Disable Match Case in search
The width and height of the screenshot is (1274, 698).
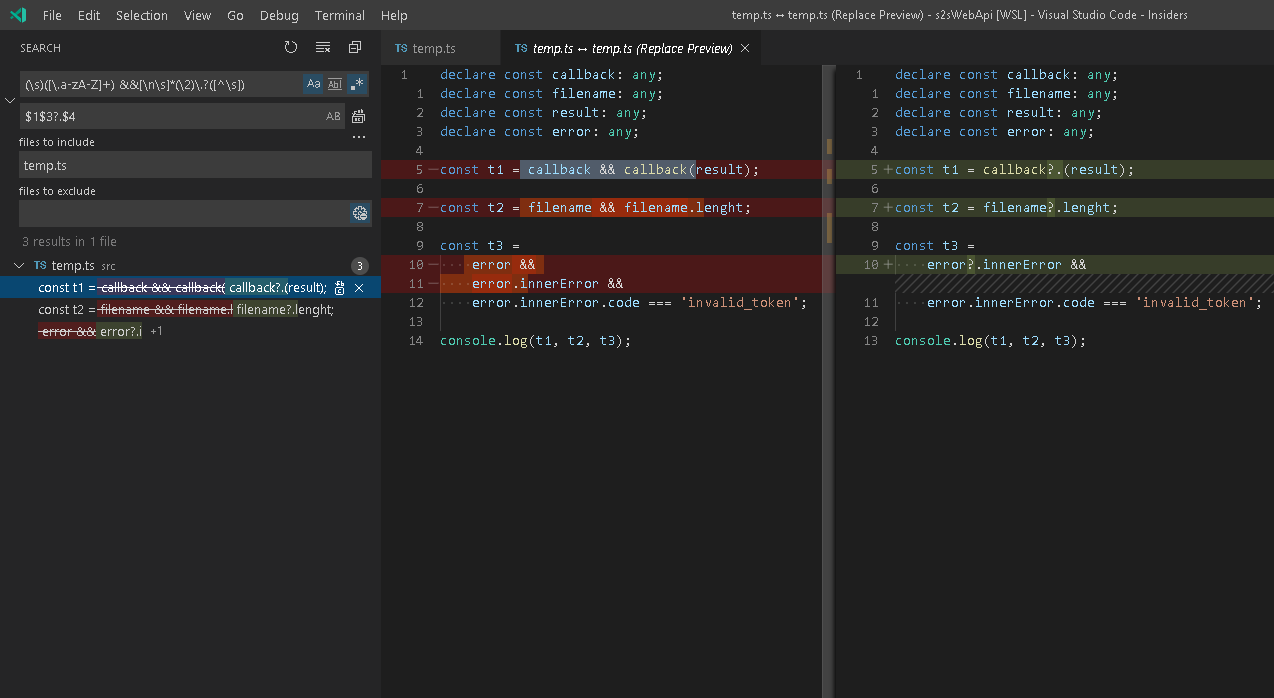pyautogui.click(x=313, y=83)
